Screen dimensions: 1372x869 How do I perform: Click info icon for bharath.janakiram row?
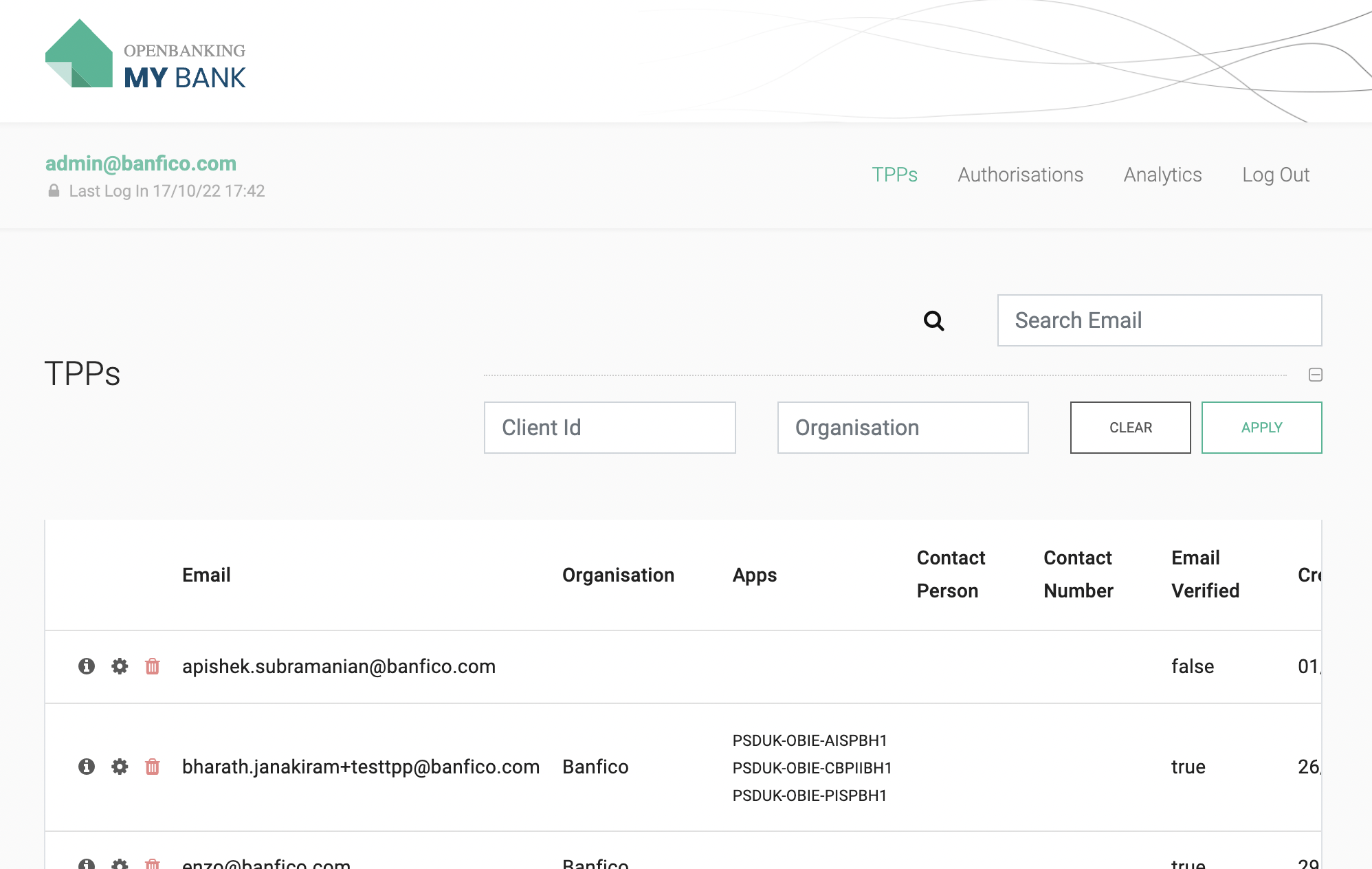click(x=87, y=767)
